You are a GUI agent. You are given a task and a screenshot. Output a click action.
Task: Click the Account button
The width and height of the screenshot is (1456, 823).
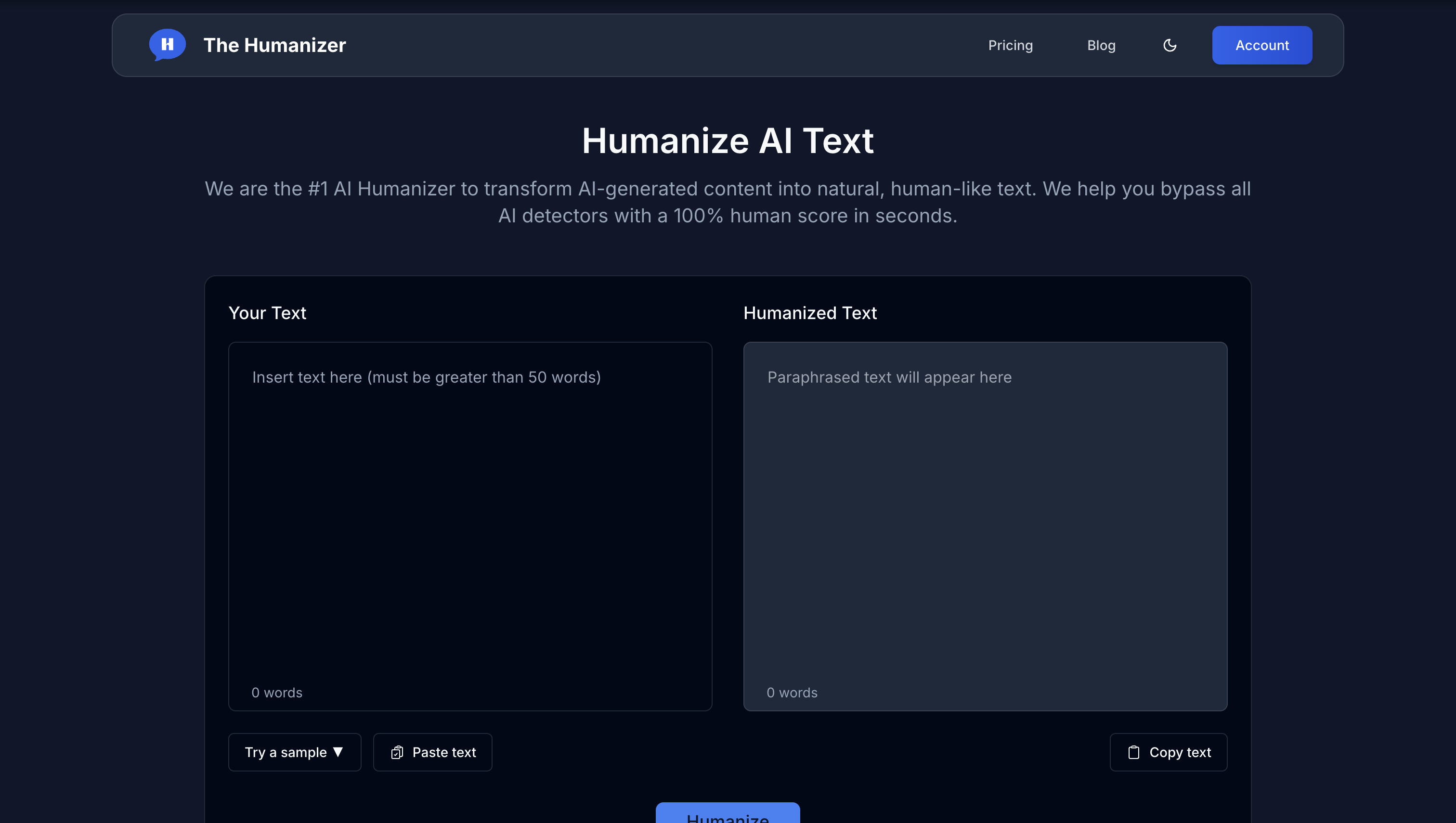[x=1261, y=45]
